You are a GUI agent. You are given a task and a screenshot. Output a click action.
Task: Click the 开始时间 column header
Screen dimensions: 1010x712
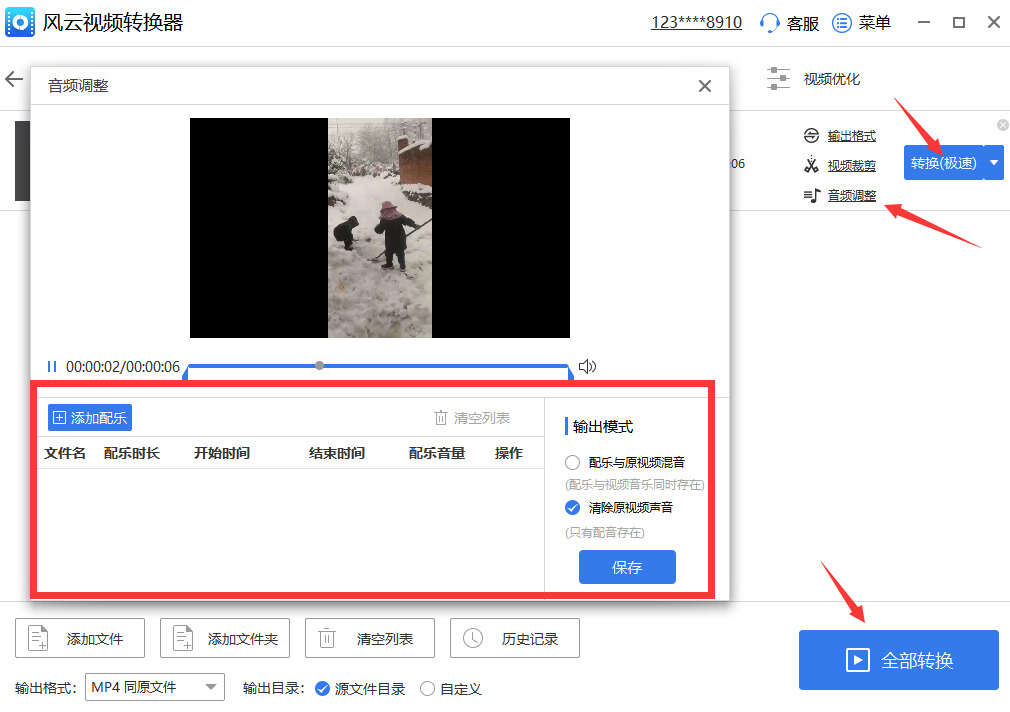pyautogui.click(x=222, y=453)
